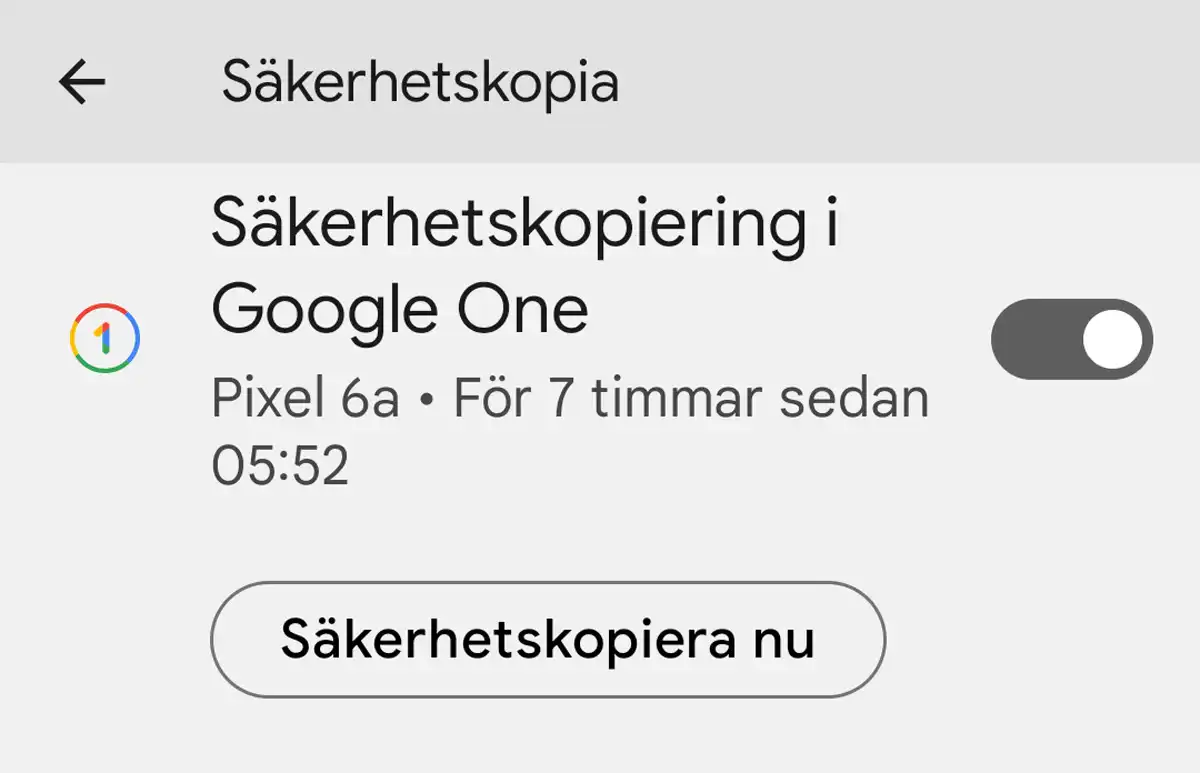The height and width of the screenshot is (773, 1200).
Task: Click the Pixel 6a device status line
Action: [x=570, y=399]
